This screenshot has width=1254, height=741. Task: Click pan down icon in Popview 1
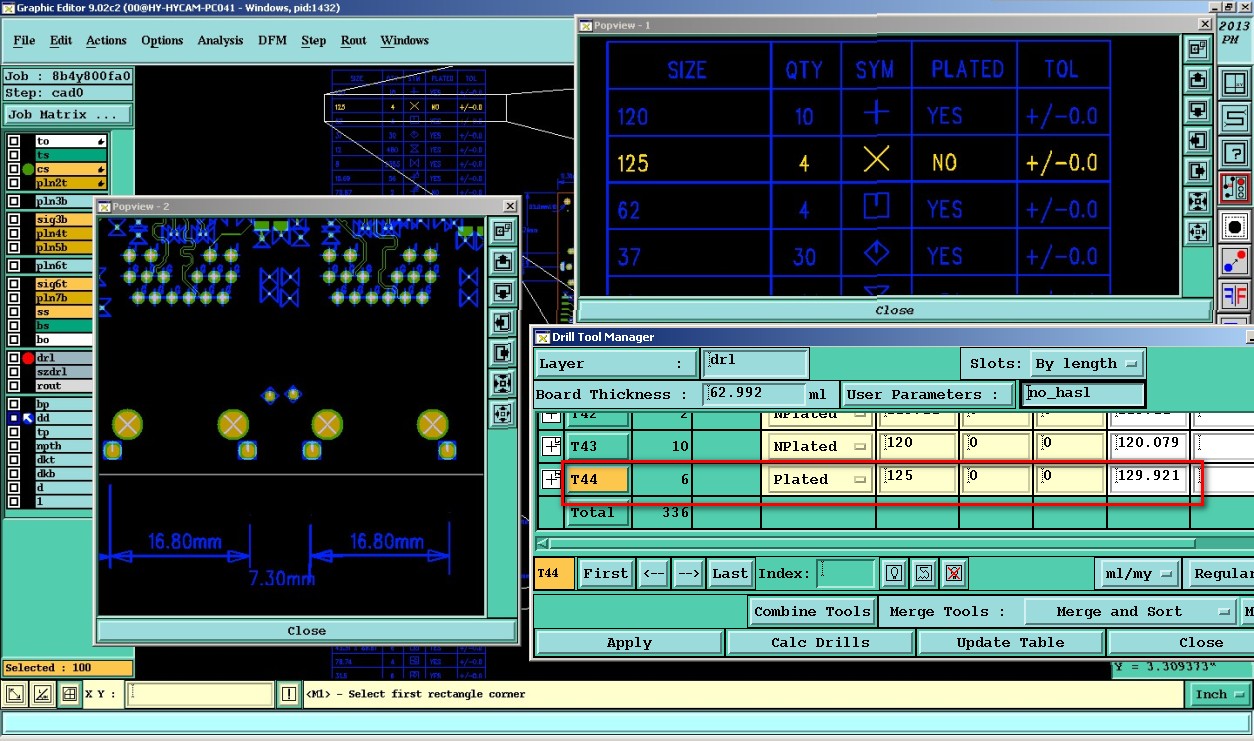[x=1197, y=110]
